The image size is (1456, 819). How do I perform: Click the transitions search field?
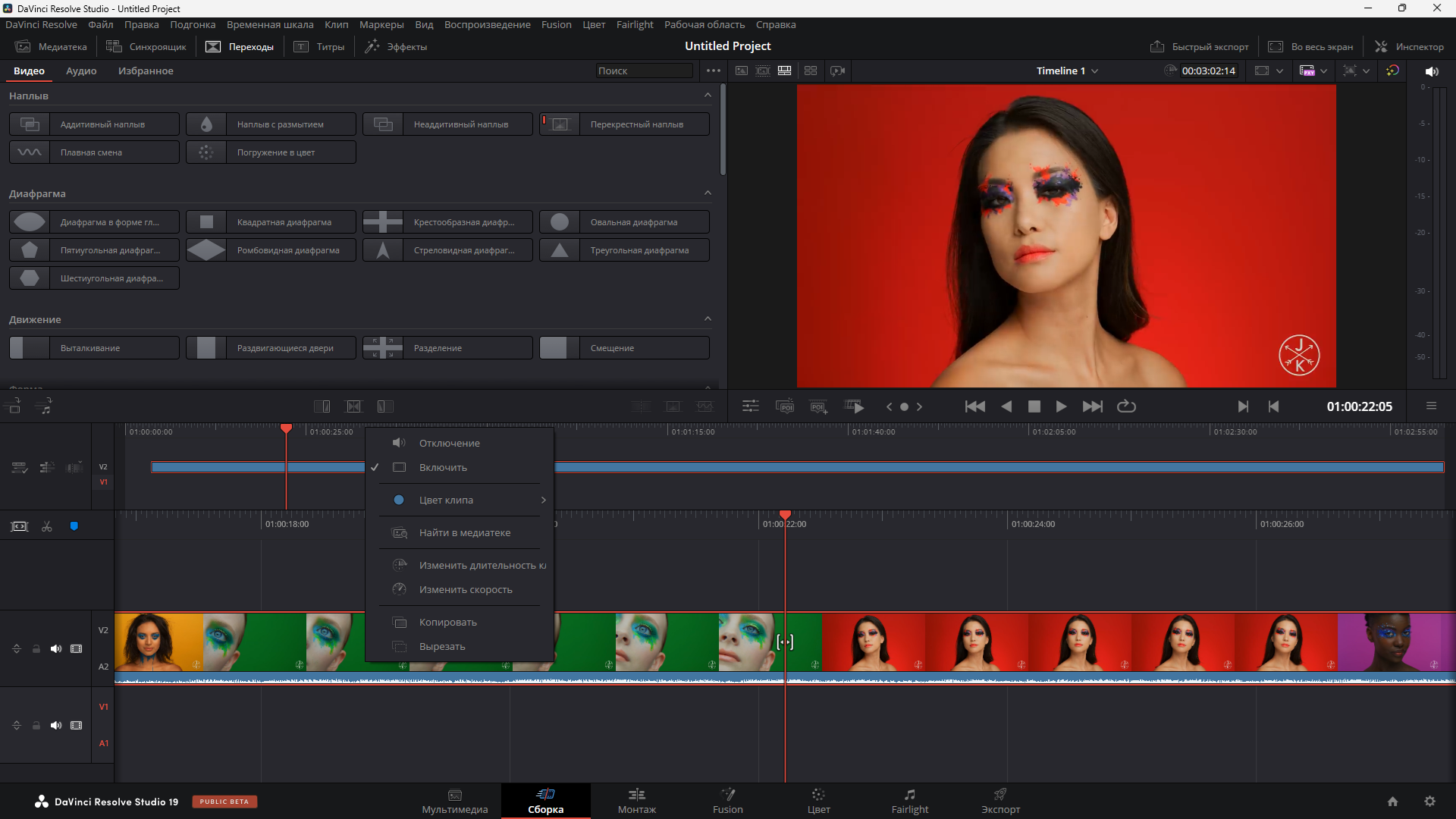[643, 71]
